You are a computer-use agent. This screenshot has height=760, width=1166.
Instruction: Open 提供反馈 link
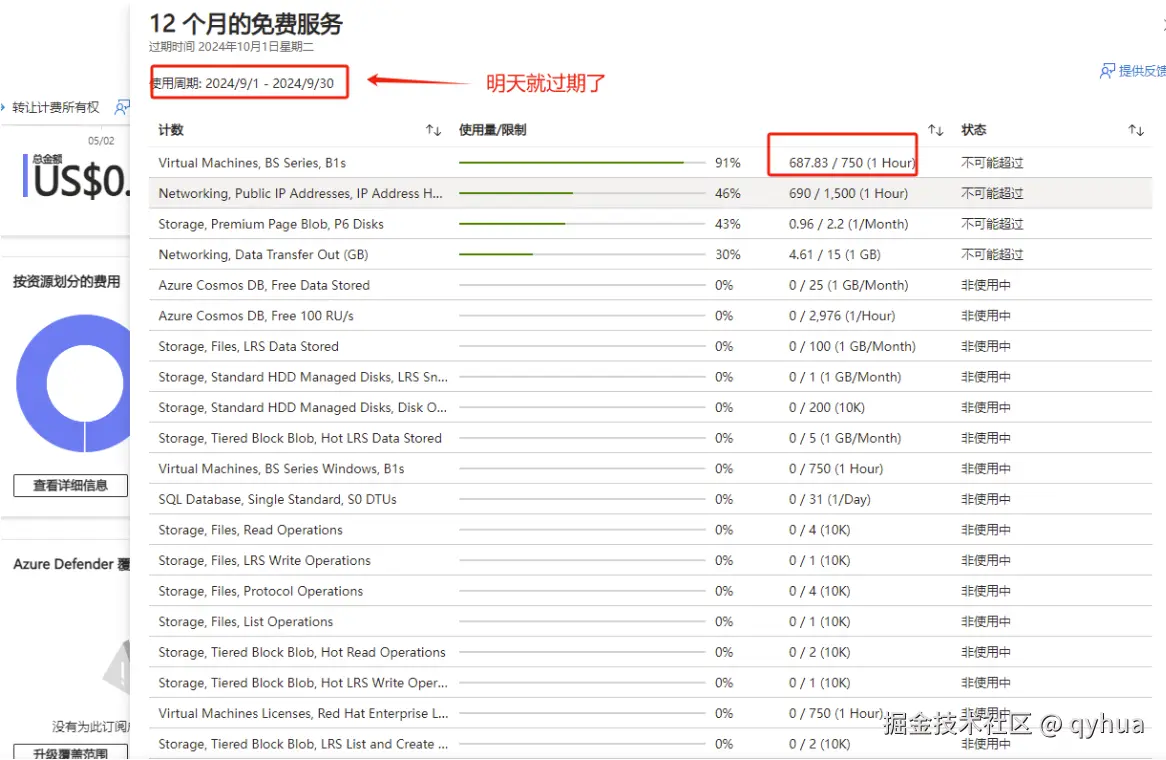coord(1141,71)
